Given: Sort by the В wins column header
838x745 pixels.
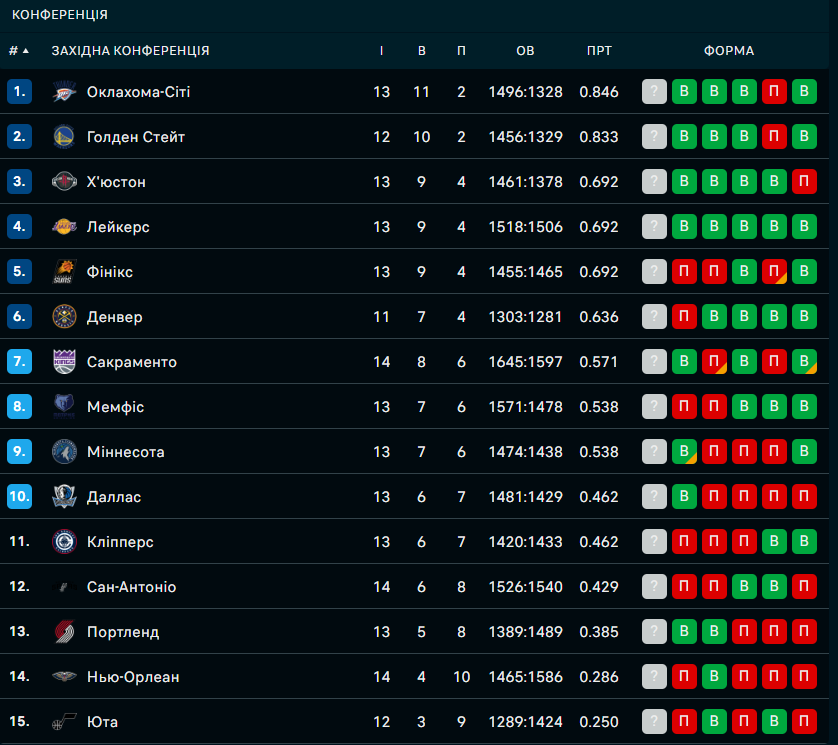Looking at the screenshot, I should 422,51.
